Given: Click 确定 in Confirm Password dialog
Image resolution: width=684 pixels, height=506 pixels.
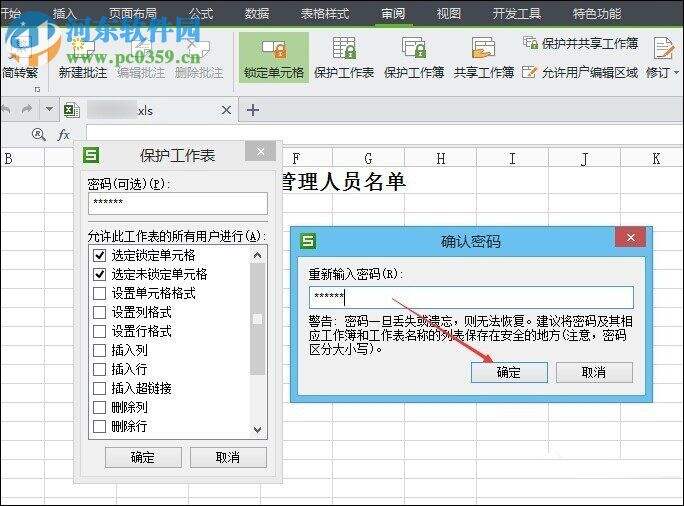Looking at the screenshot, I should pyautogui.click(x=509, y=372).
